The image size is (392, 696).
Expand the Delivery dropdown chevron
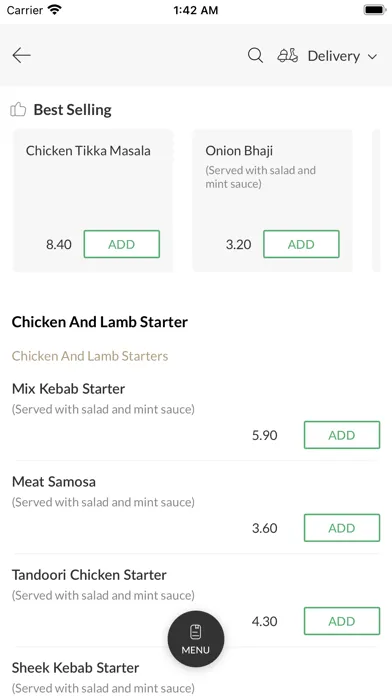372,57
